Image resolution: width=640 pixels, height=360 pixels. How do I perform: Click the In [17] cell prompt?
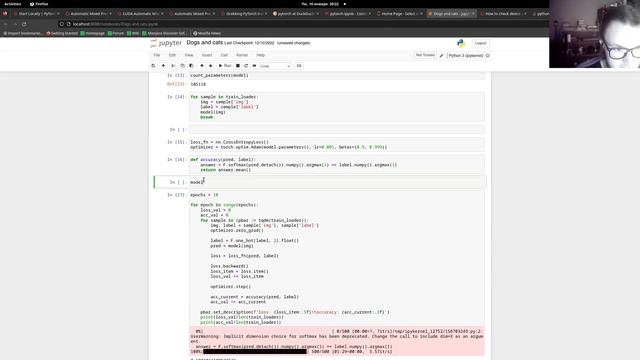pyautogui.click(x=176, y=195)
